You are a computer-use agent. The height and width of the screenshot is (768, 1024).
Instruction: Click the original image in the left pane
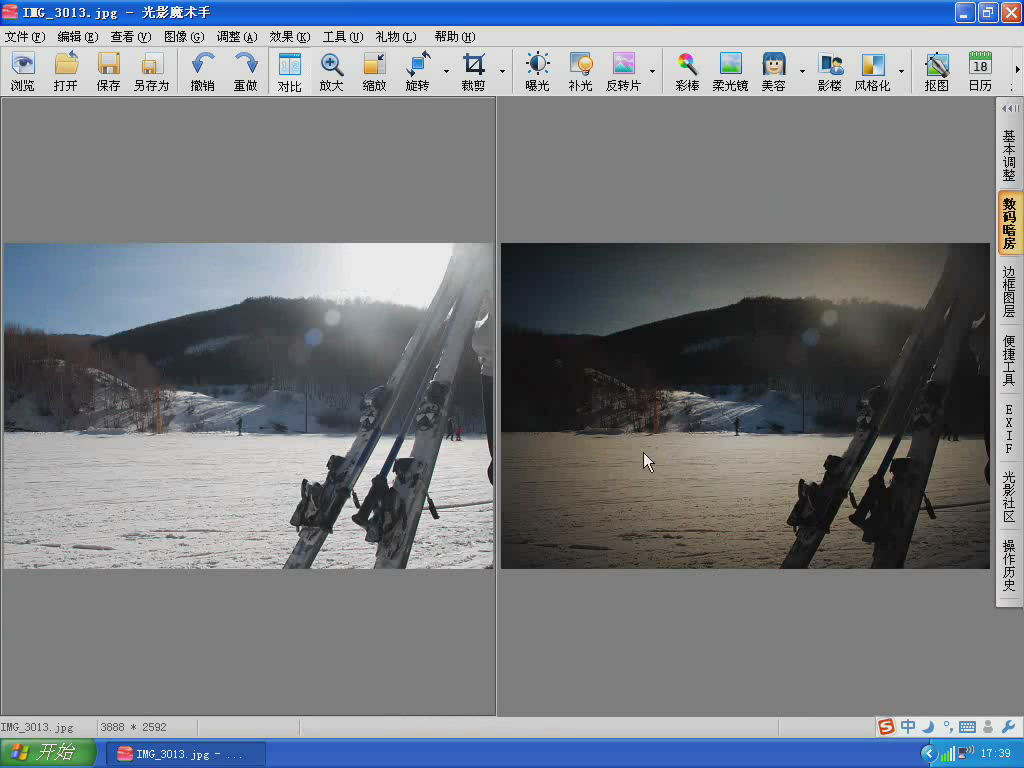[248, 406]
